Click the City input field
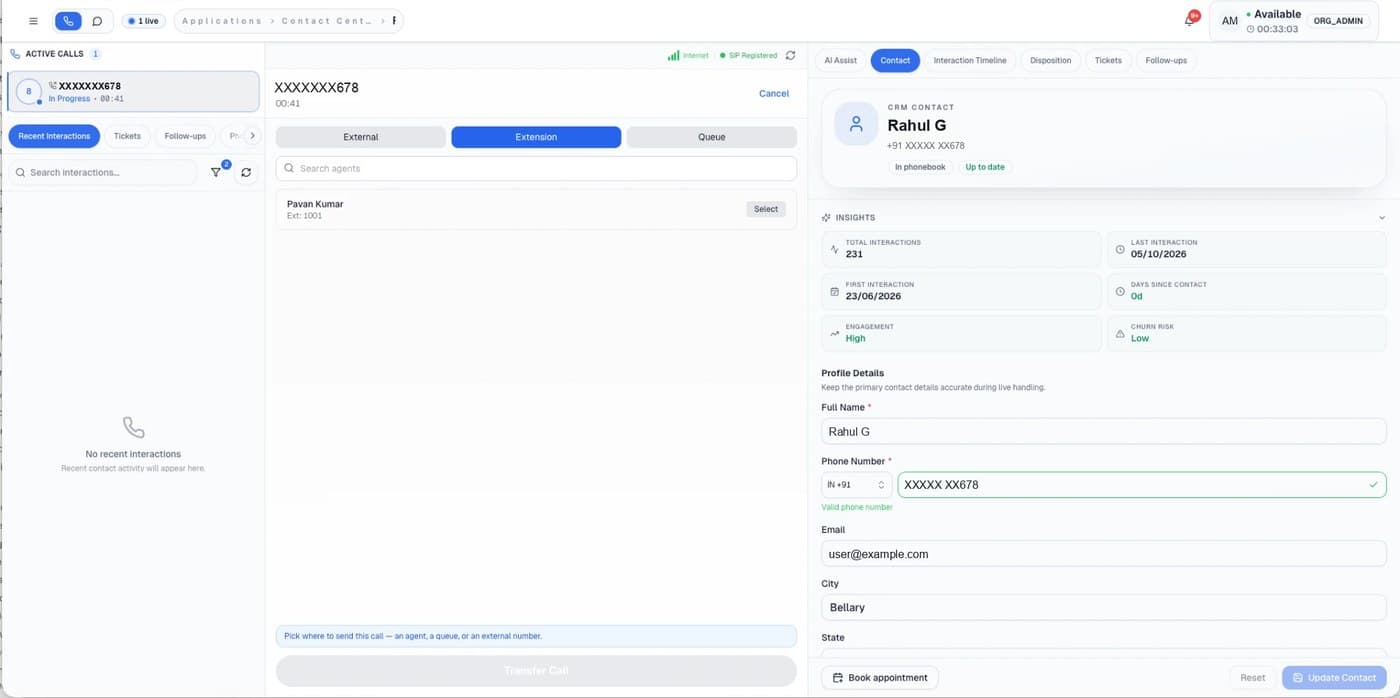 tap(1104, 607)
